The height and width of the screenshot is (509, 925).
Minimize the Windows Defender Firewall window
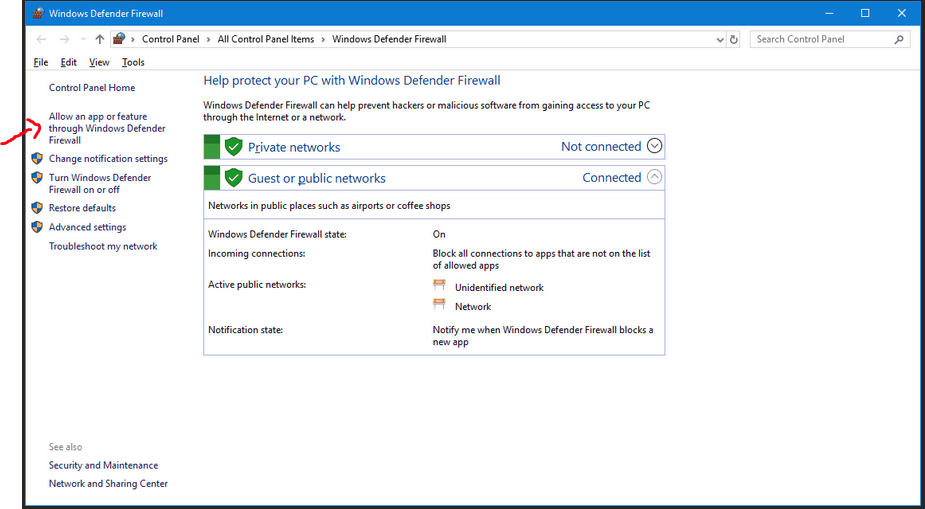[828, 13]
